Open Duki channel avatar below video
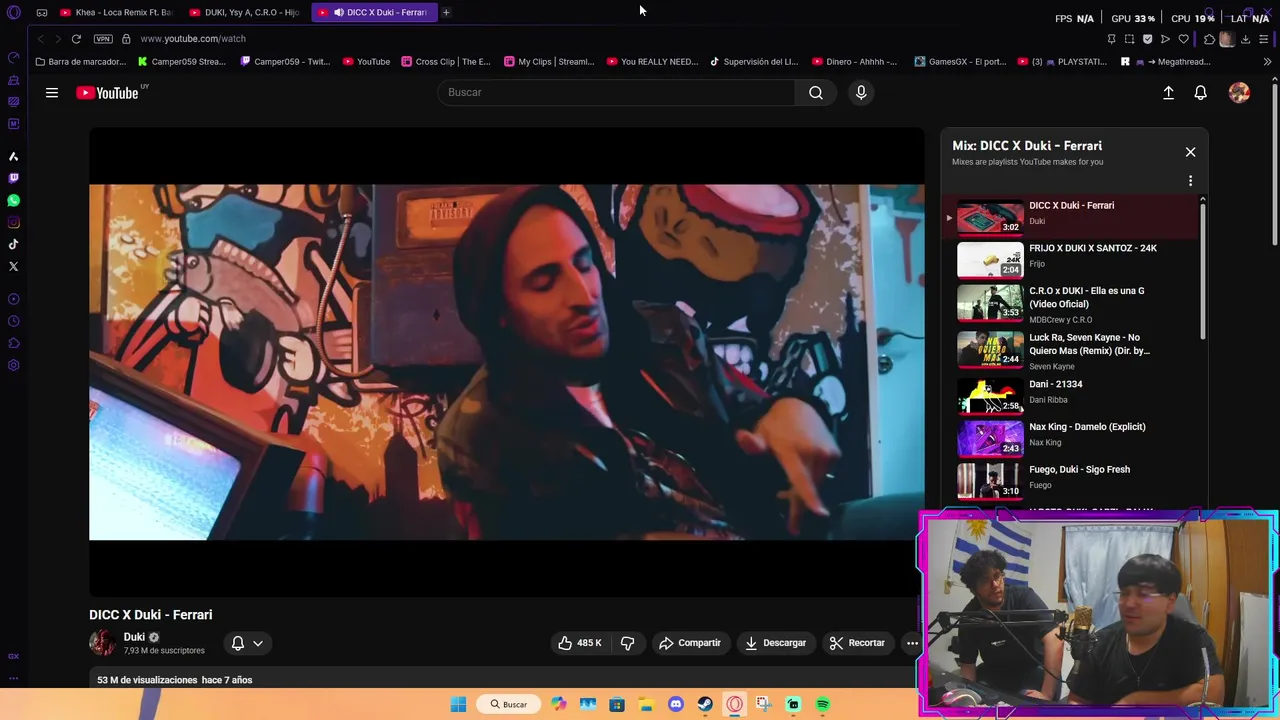Viewport: 1280px width, 720px height. (102, 643)
